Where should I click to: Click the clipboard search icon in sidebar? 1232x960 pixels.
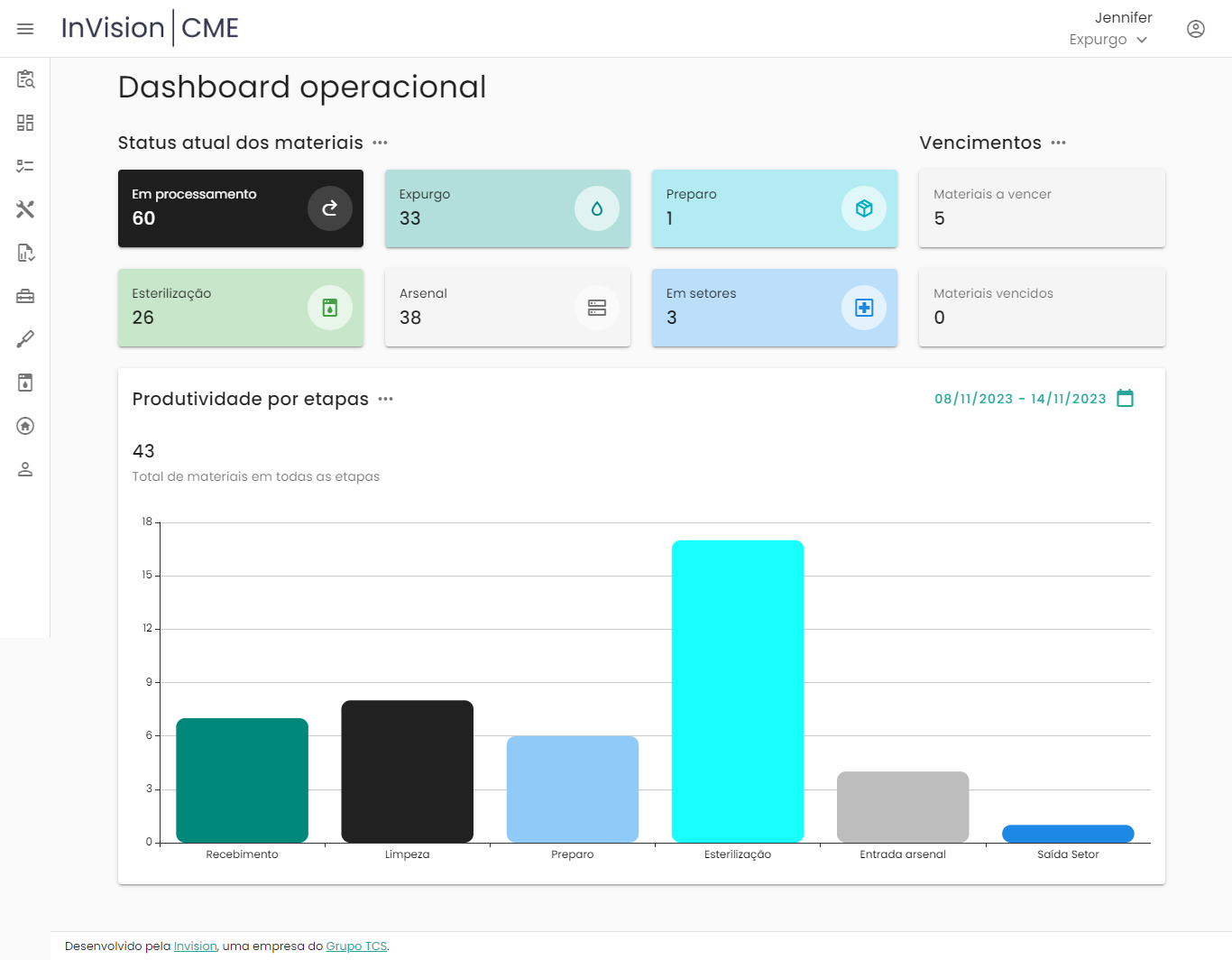(x=25, y=79)
